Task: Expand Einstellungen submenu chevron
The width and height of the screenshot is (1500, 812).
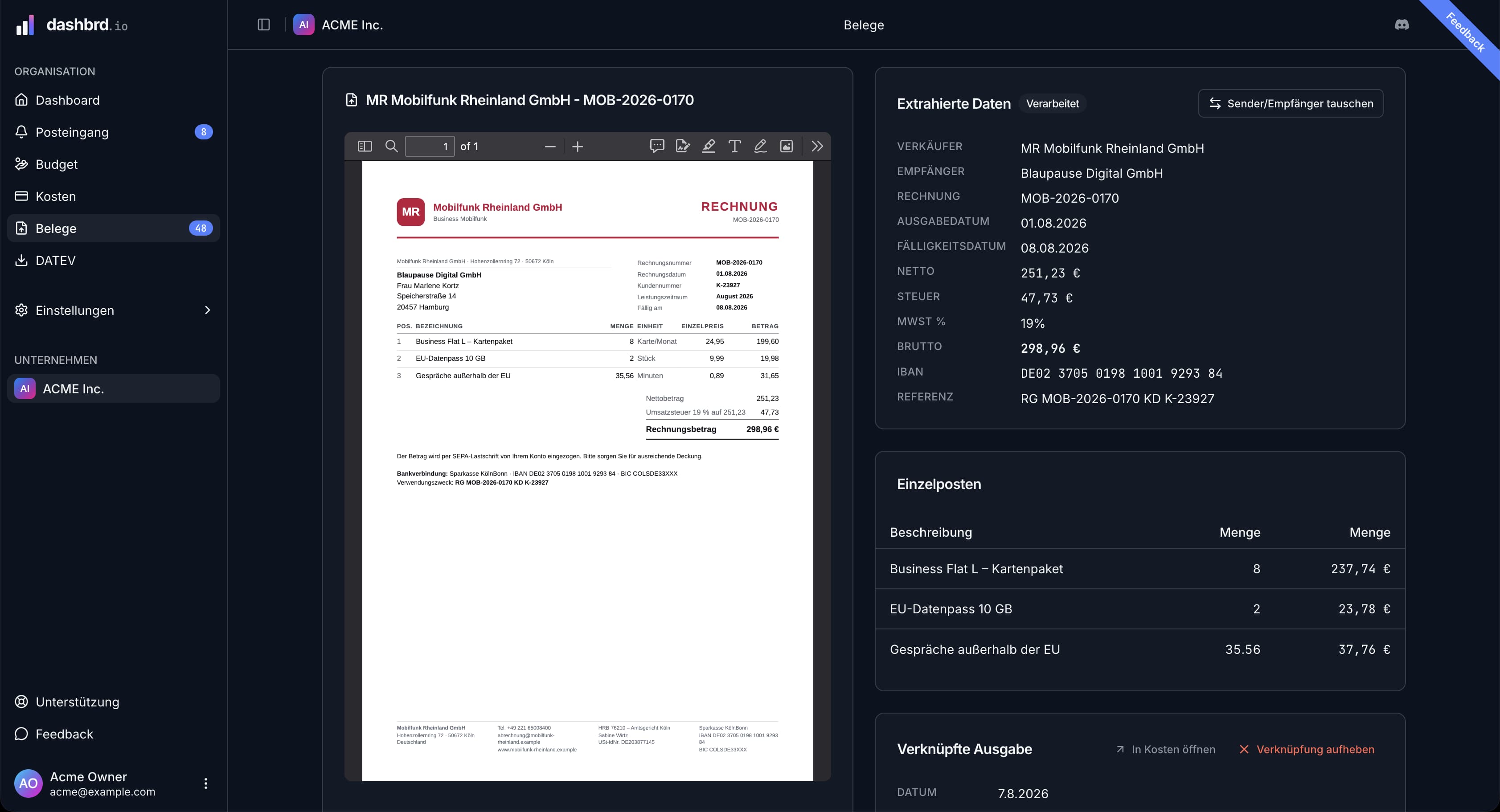Action: point(207,310)
